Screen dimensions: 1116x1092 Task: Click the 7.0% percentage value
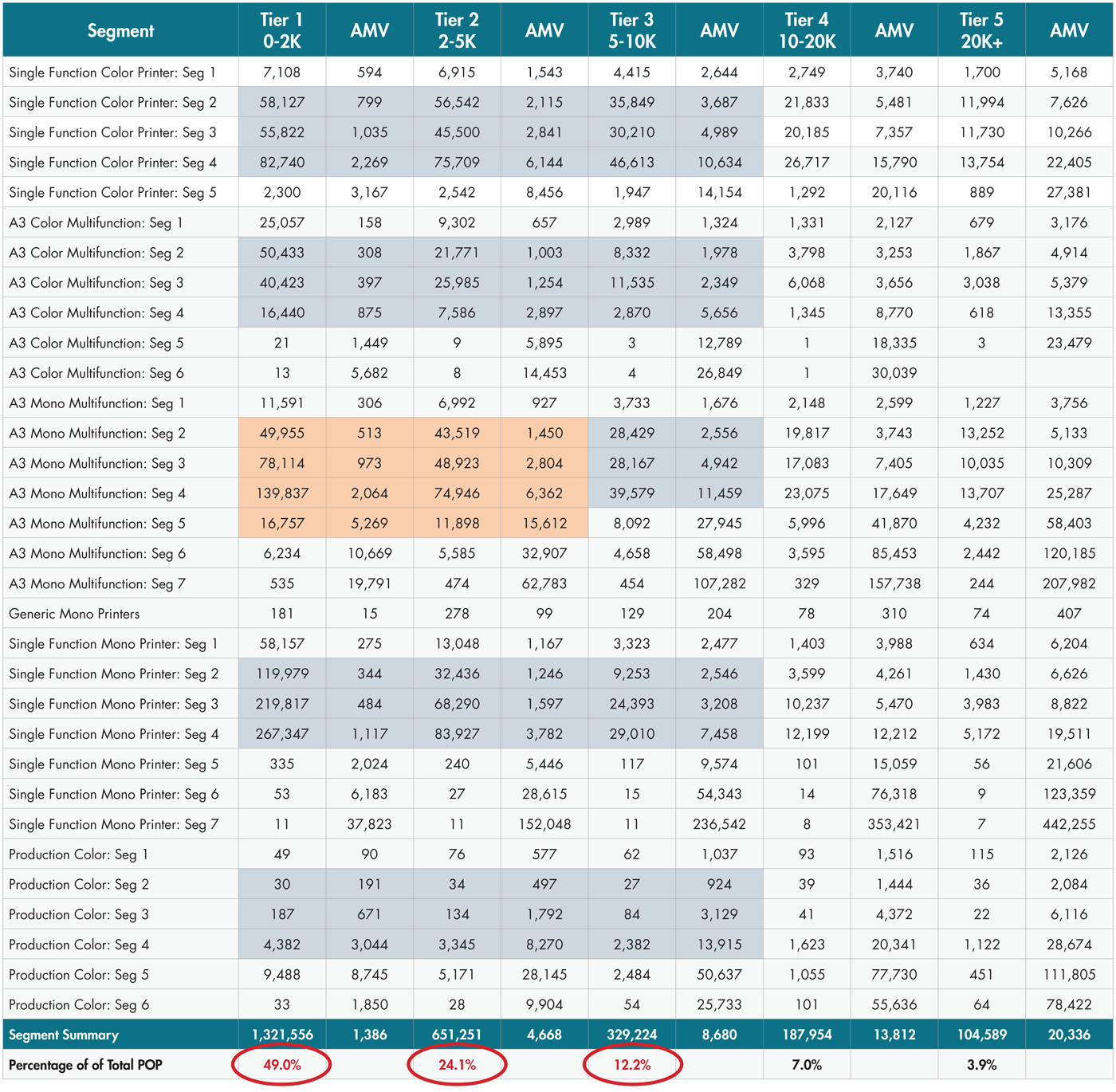pos(807,1065)
